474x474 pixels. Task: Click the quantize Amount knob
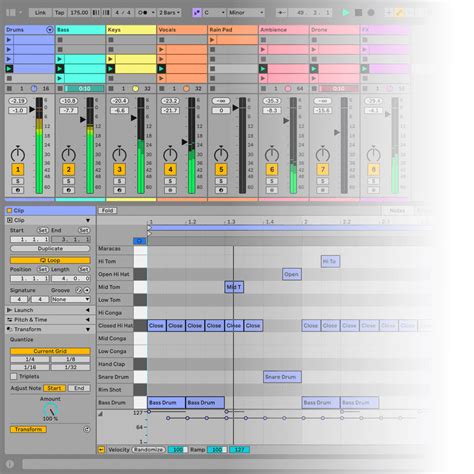pos(51,410)
